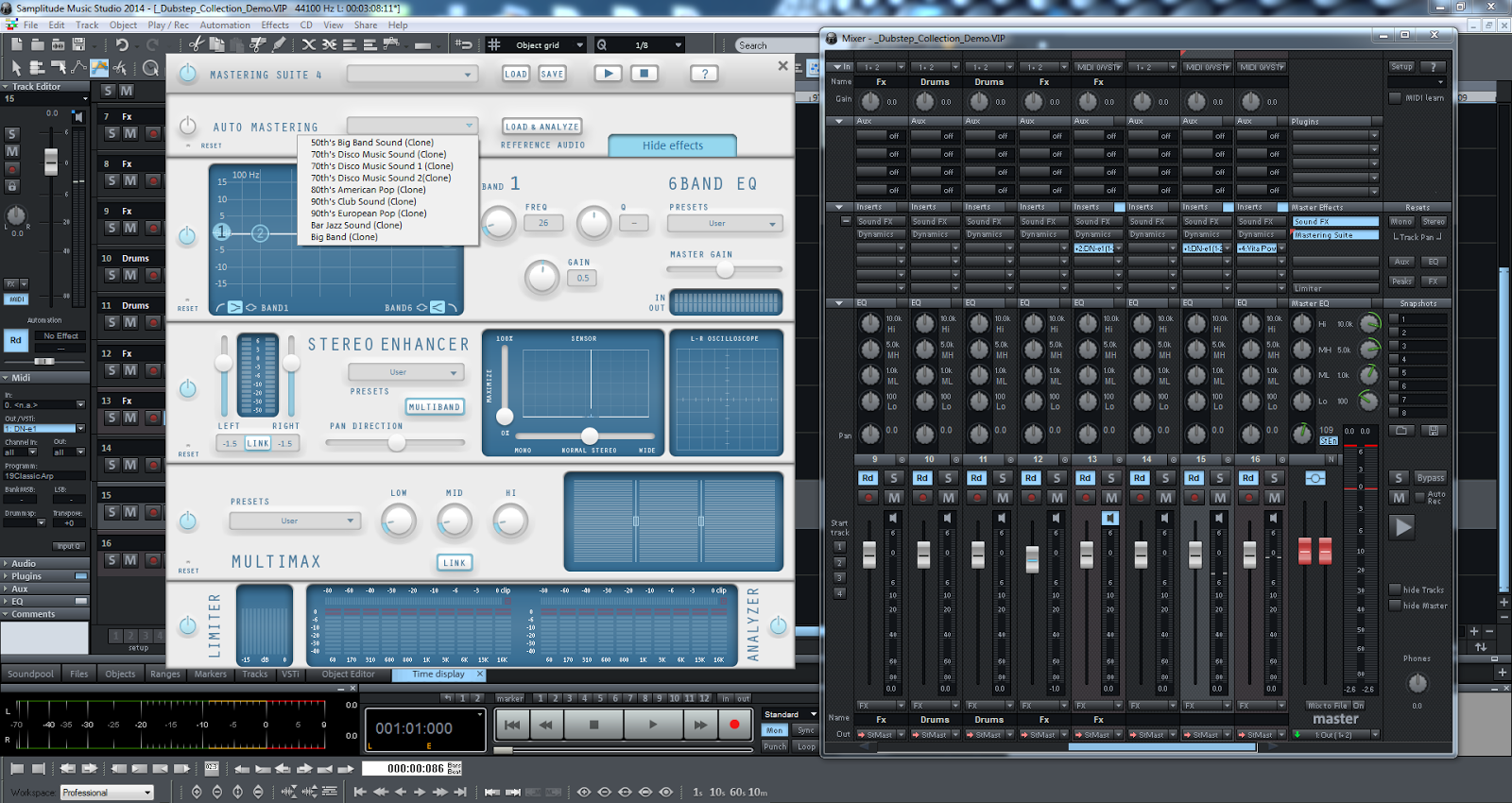Click the Multimax power icon
Viewport: 1512px width, 803px height.
coord(188,521)
